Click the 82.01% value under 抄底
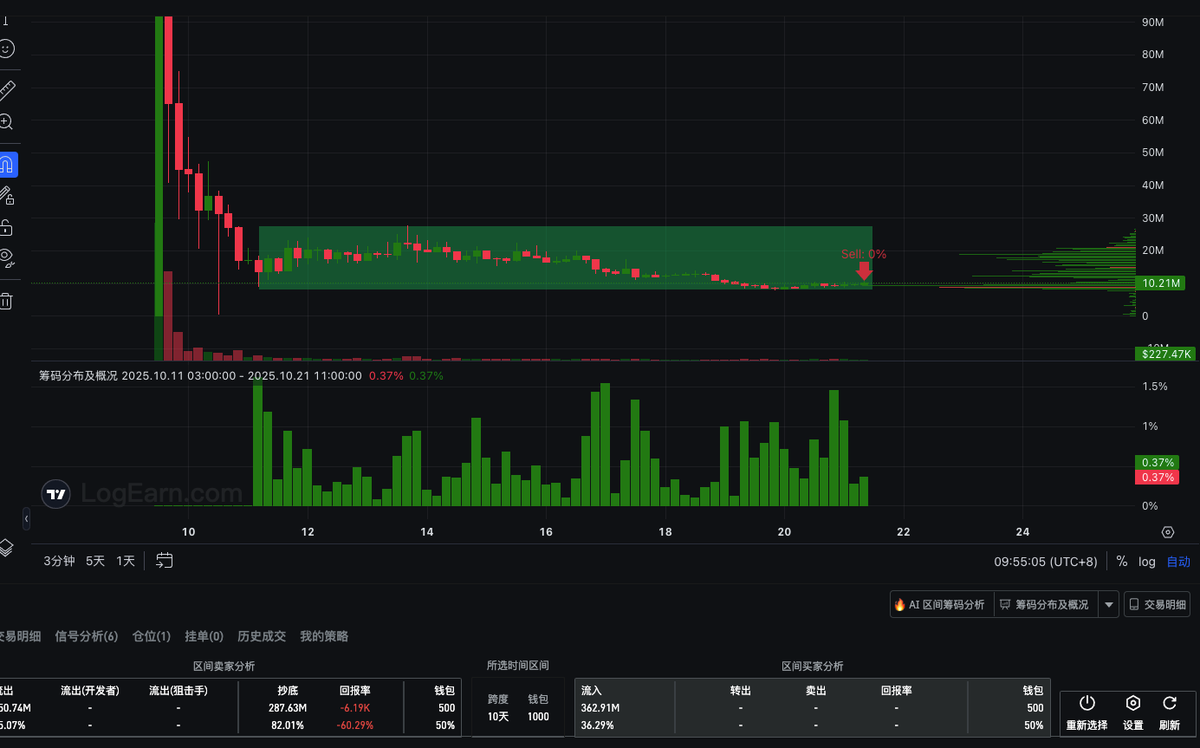 coord(286,725)
